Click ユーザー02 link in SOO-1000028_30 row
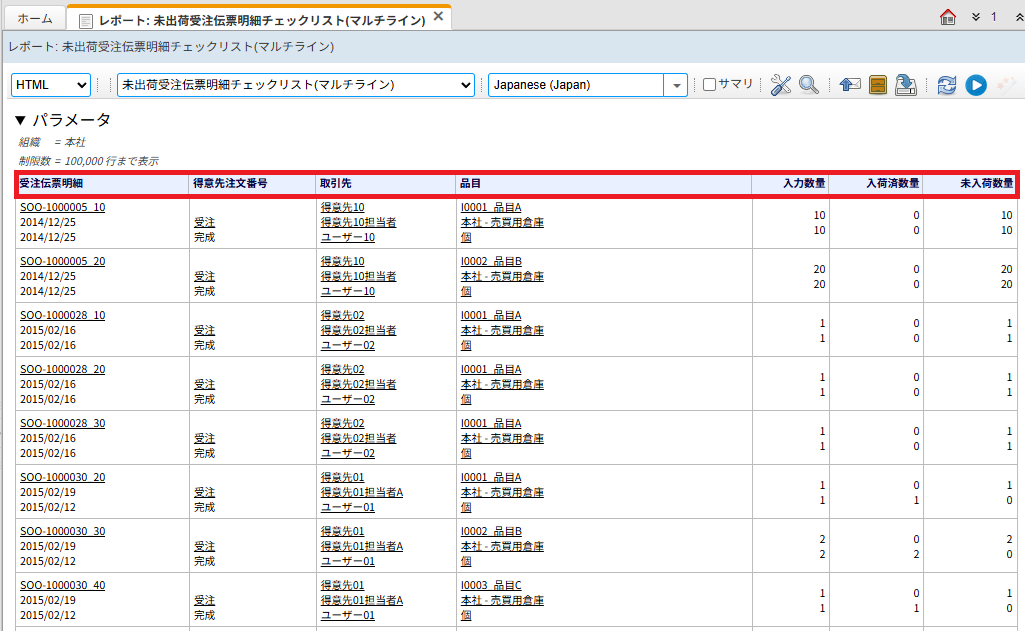1025x631 pixels. point(348,454)
